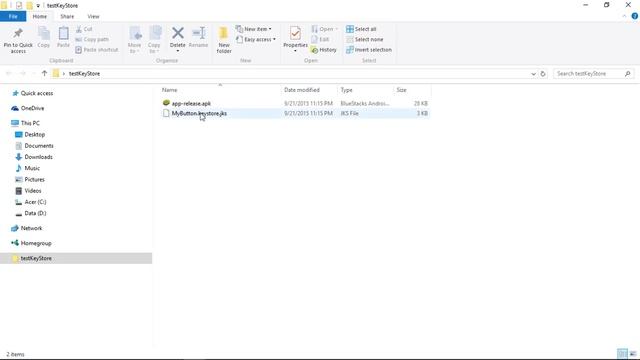Open recent locations dropdown
This screenshot has height=360, width=640.
pyautogui.click(x=33, y=73)
